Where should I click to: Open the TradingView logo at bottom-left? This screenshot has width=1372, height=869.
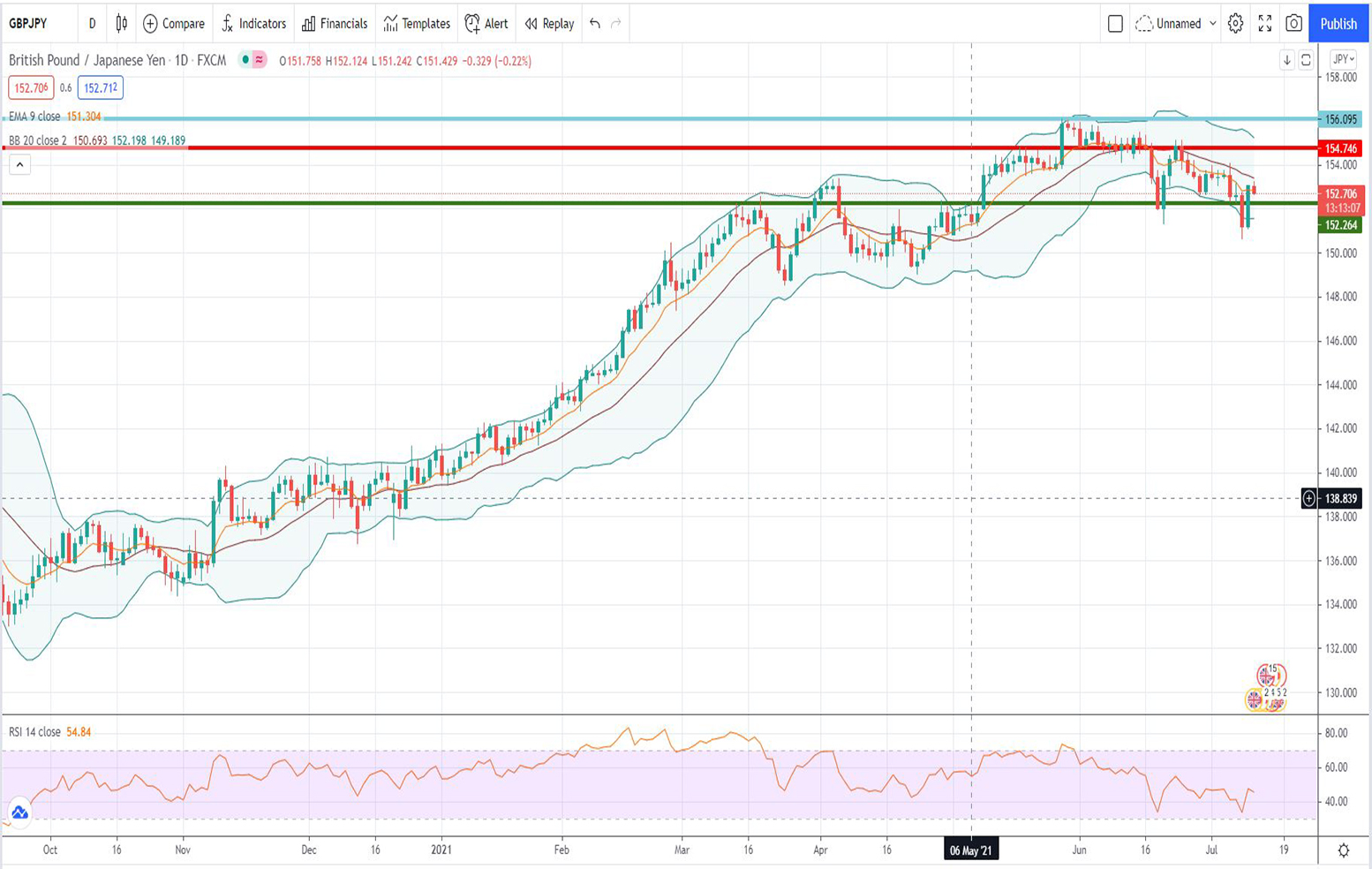click(x=19, y=812)
